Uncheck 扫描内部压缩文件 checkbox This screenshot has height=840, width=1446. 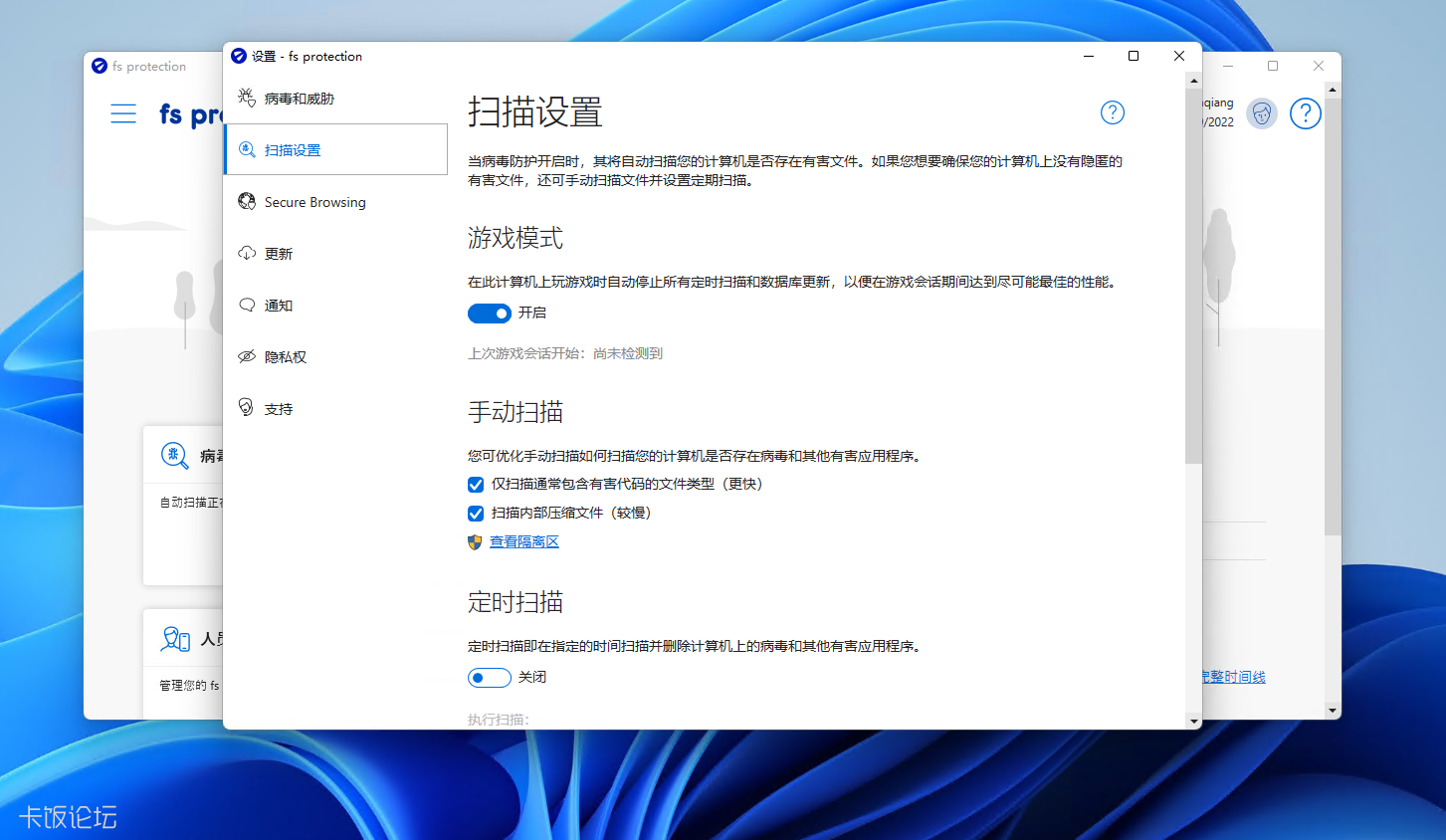pyautogui.click(x=475, y=513)
